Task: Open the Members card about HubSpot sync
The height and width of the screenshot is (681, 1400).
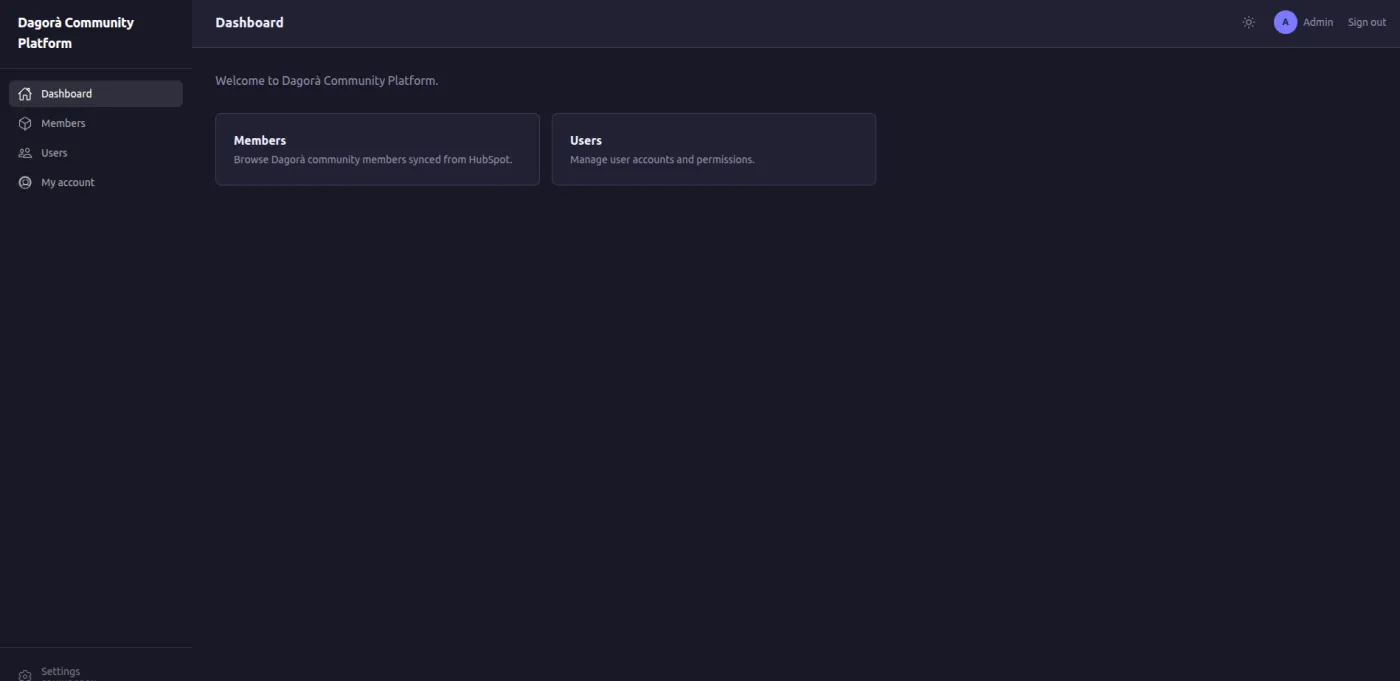Action: [377, 149]
